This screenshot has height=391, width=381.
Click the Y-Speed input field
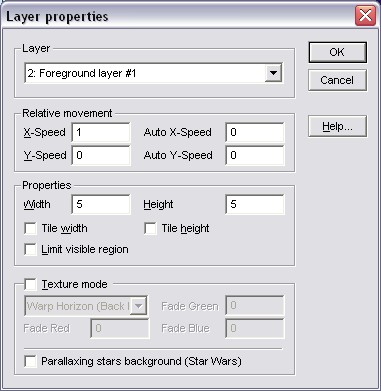[101, 155]
